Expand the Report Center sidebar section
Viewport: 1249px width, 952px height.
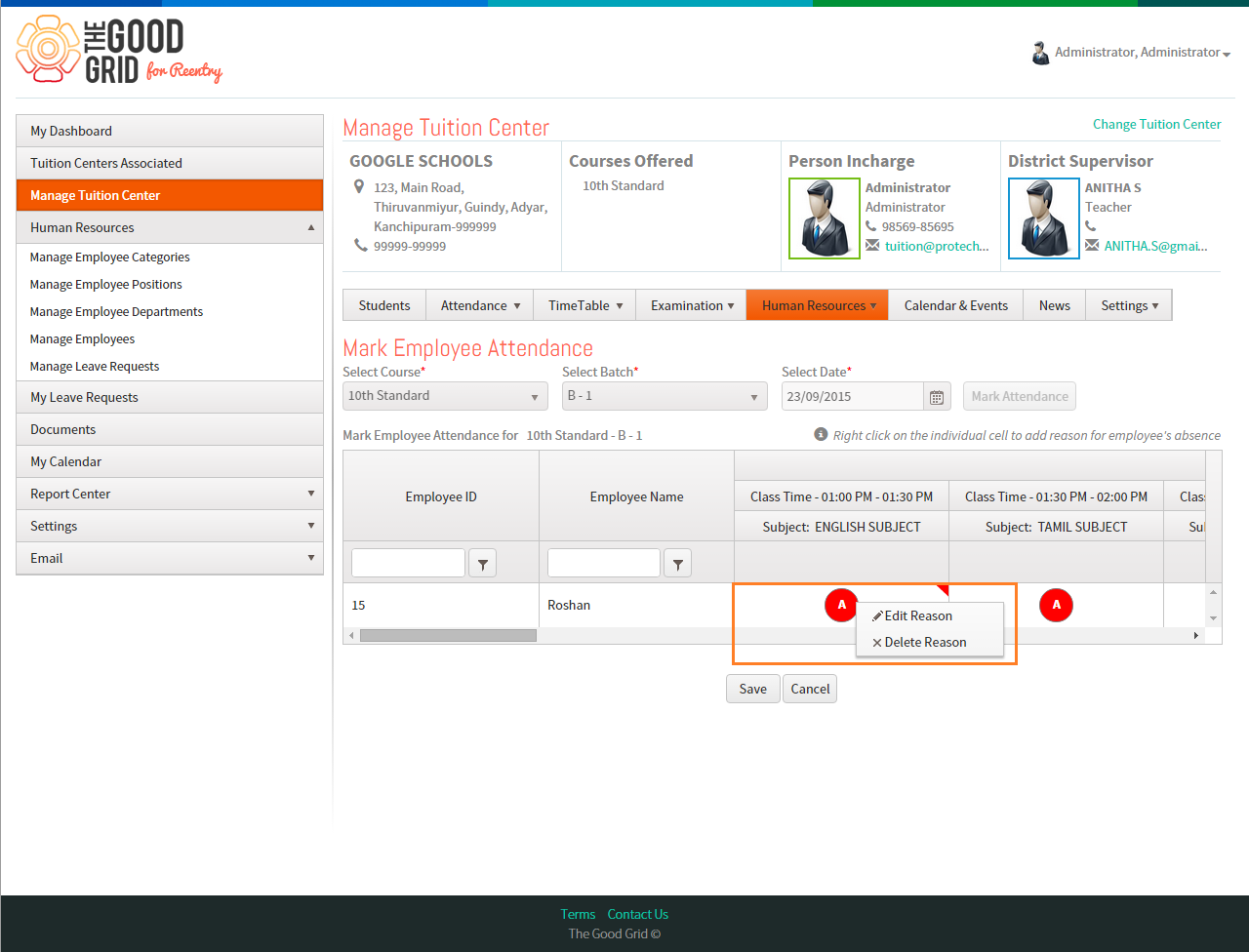pyautogui.click(x=170, y=494)
